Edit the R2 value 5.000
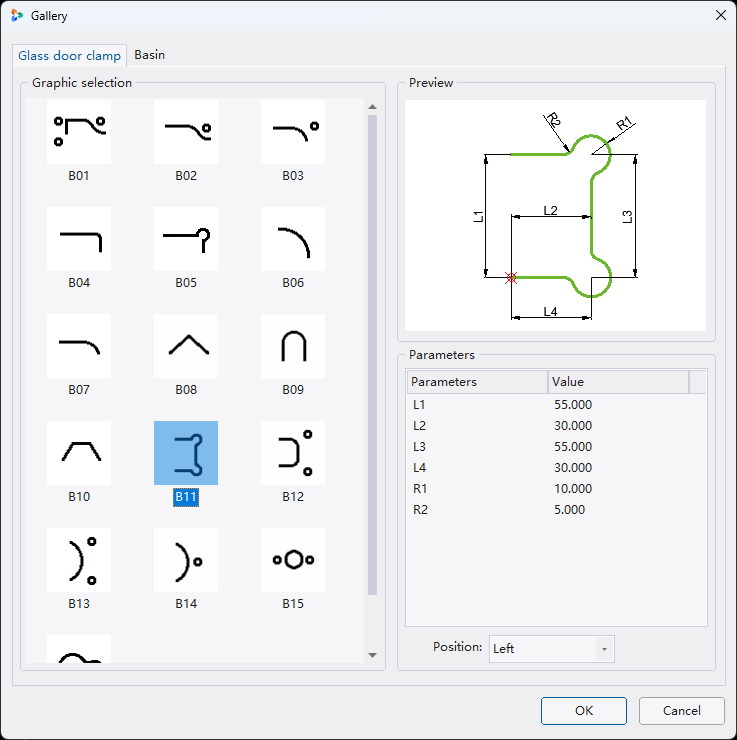Screen dimensions: 737x740 coord(570,510)
